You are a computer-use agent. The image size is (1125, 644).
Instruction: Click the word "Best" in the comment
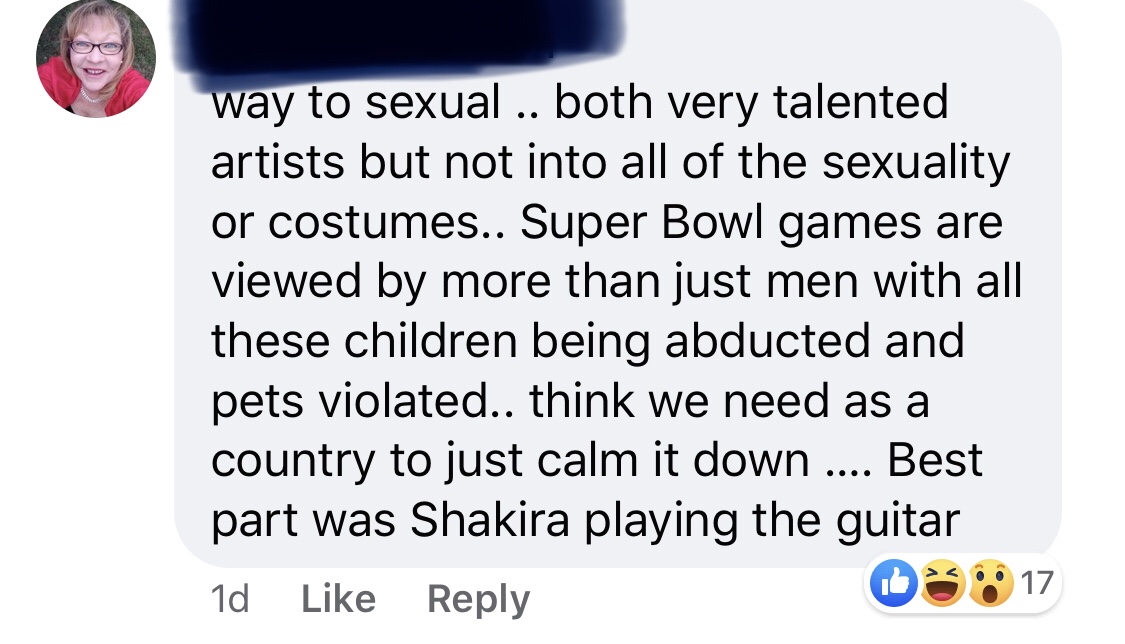(935, 459)
